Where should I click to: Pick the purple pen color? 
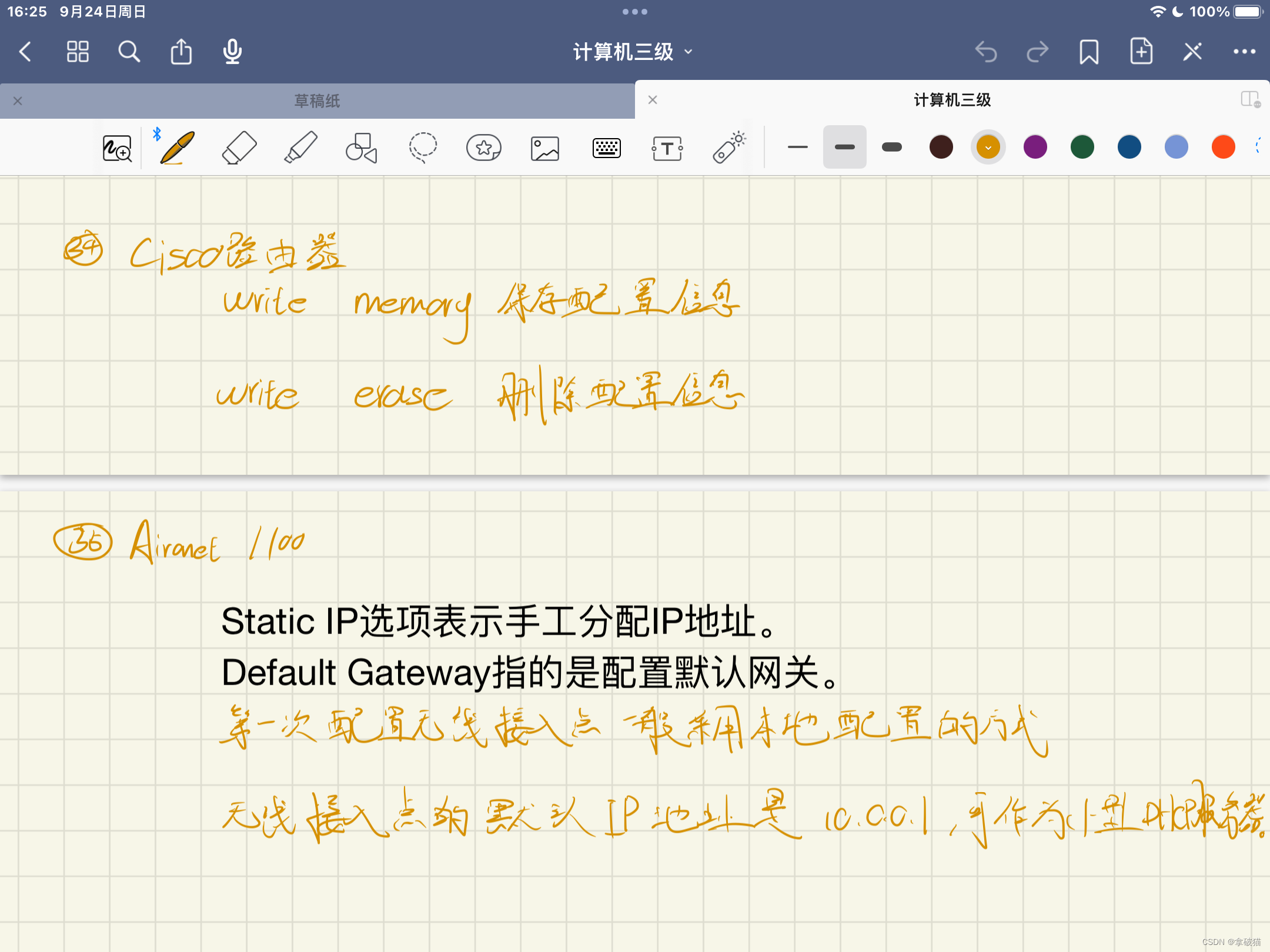1035,147
